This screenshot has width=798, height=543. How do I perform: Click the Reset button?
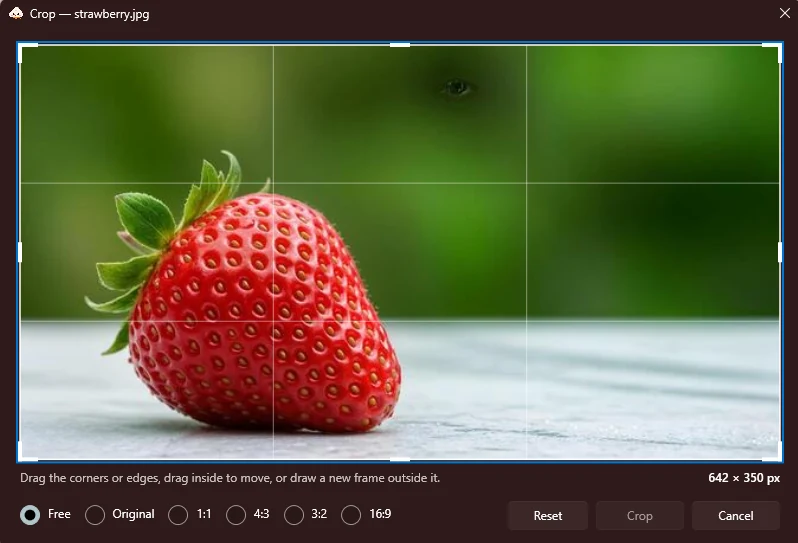[x=548, y=516]
